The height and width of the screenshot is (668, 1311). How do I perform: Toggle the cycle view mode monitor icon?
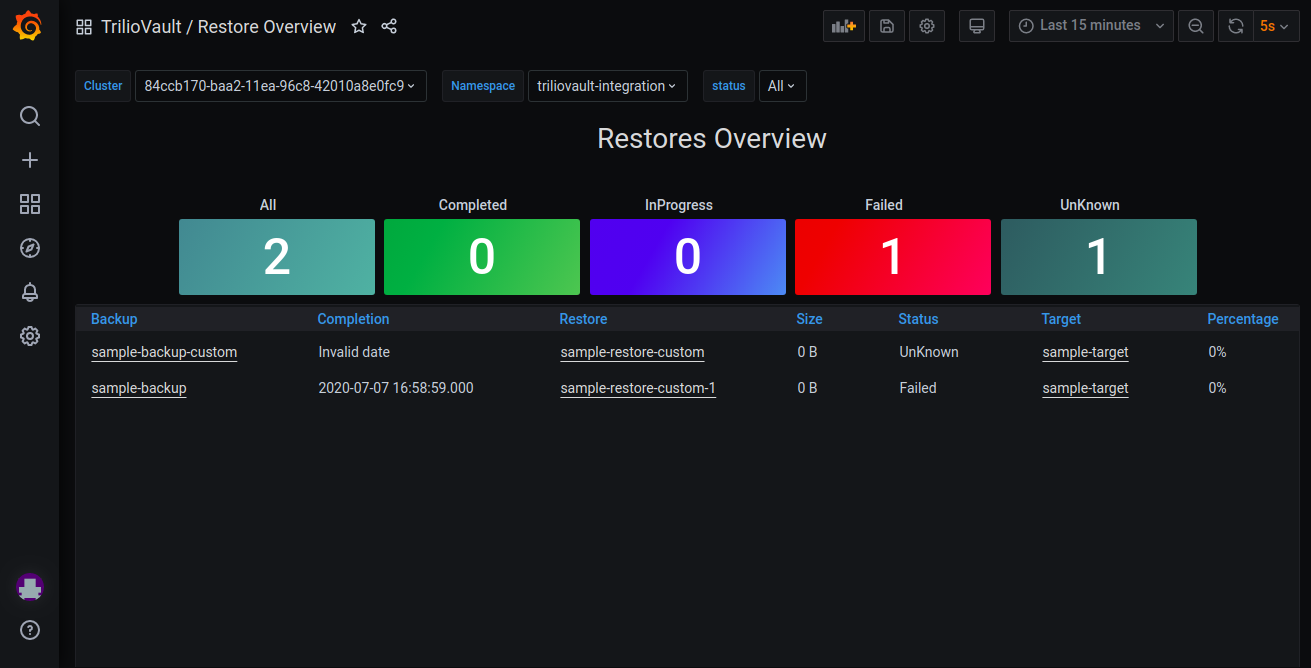point(977,26)
